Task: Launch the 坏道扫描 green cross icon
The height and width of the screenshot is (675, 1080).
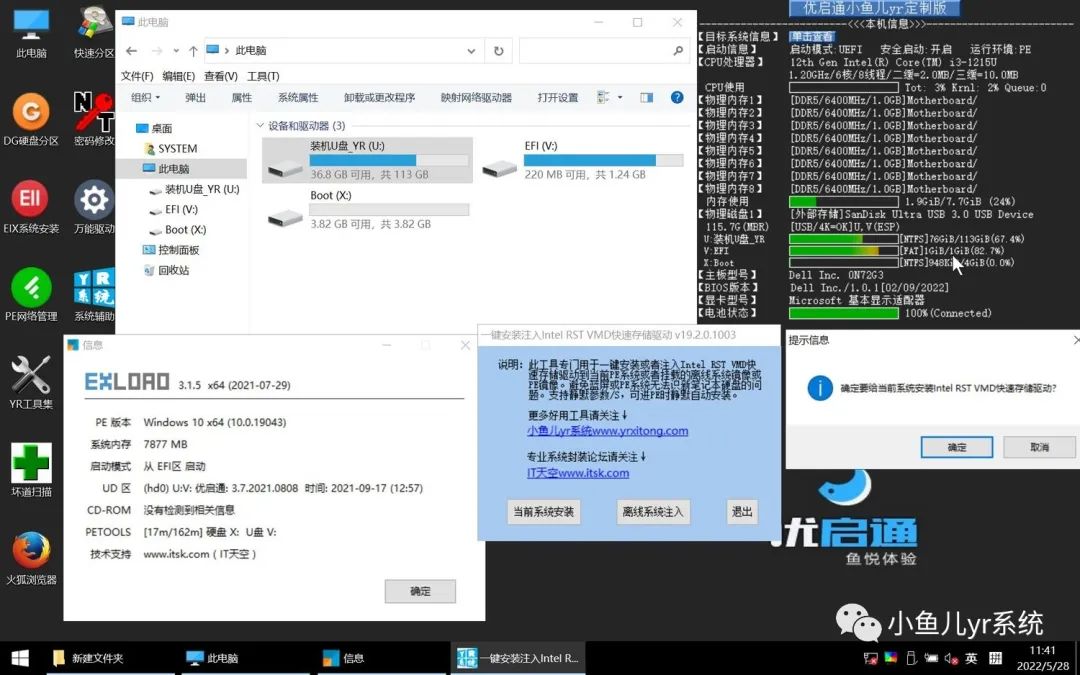Action: [x=31, y=470]
